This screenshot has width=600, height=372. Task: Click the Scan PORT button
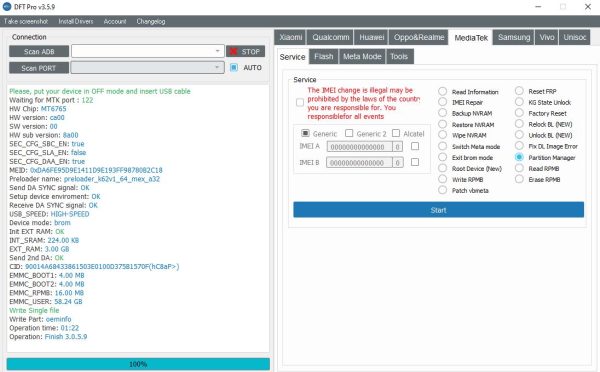coord(39,68)
